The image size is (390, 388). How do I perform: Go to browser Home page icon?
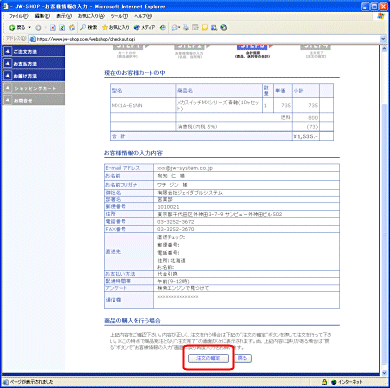72,28
